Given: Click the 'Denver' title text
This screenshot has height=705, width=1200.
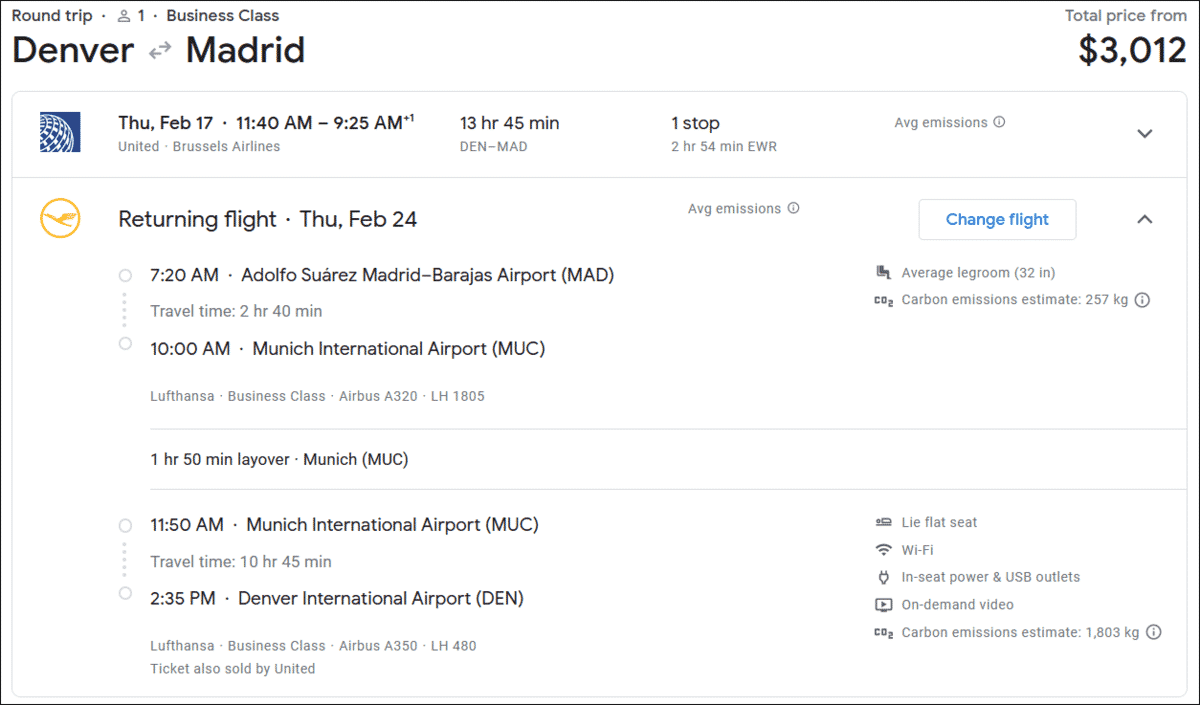Looking at the screenshot, I should (x=73, y=50).
